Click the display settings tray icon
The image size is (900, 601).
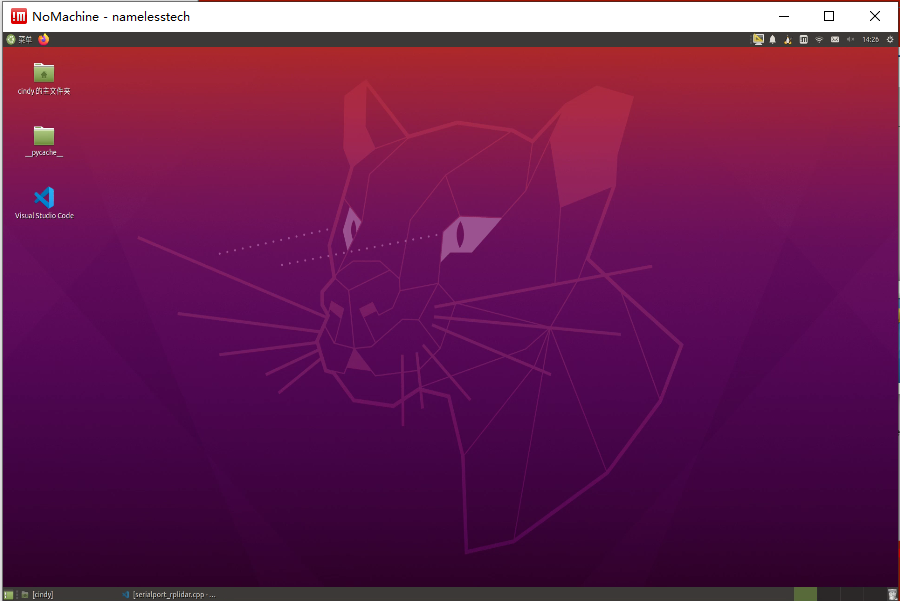pyautogui.click(x=758, y=40)
